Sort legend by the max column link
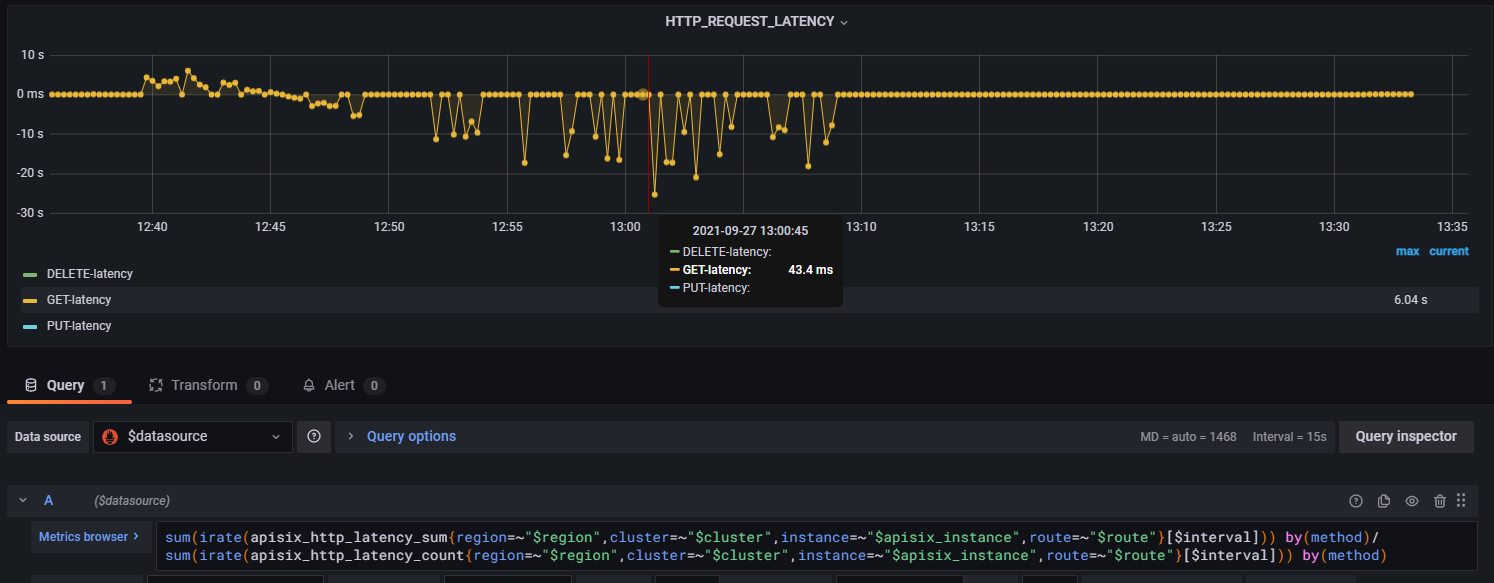Screen dimensions: 1494x583 [1407, 251]
